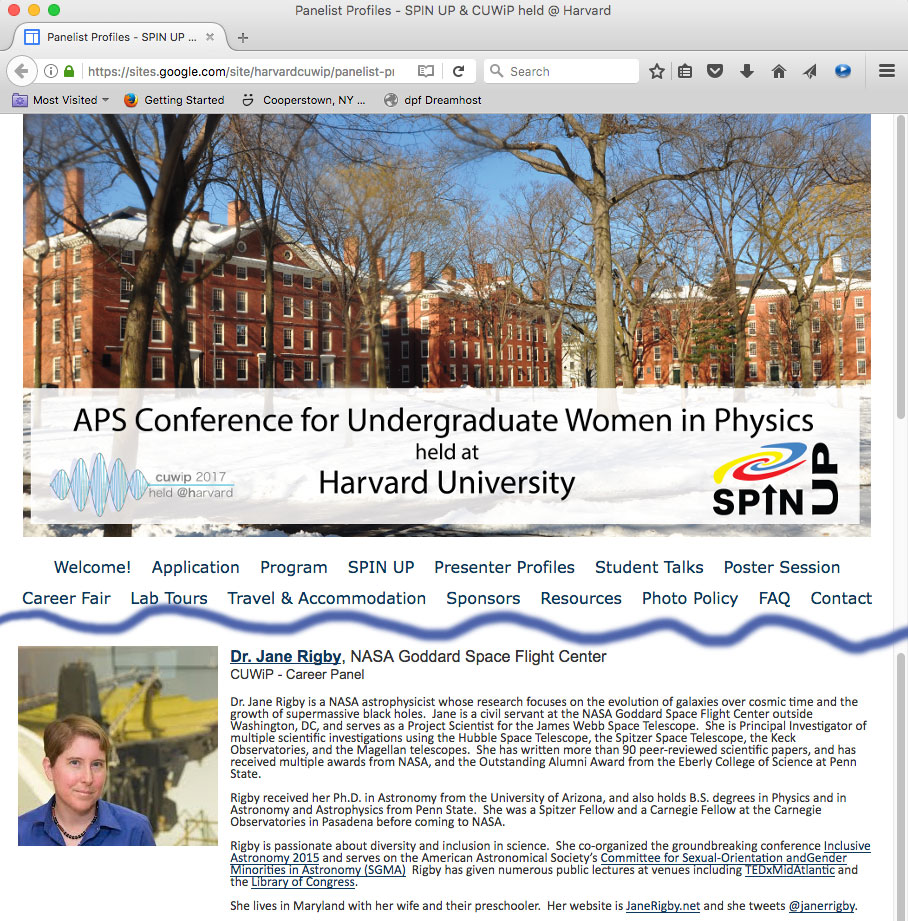This screenshot has height=921, width=908.
Task: Open the Program page
Action: 294,567
